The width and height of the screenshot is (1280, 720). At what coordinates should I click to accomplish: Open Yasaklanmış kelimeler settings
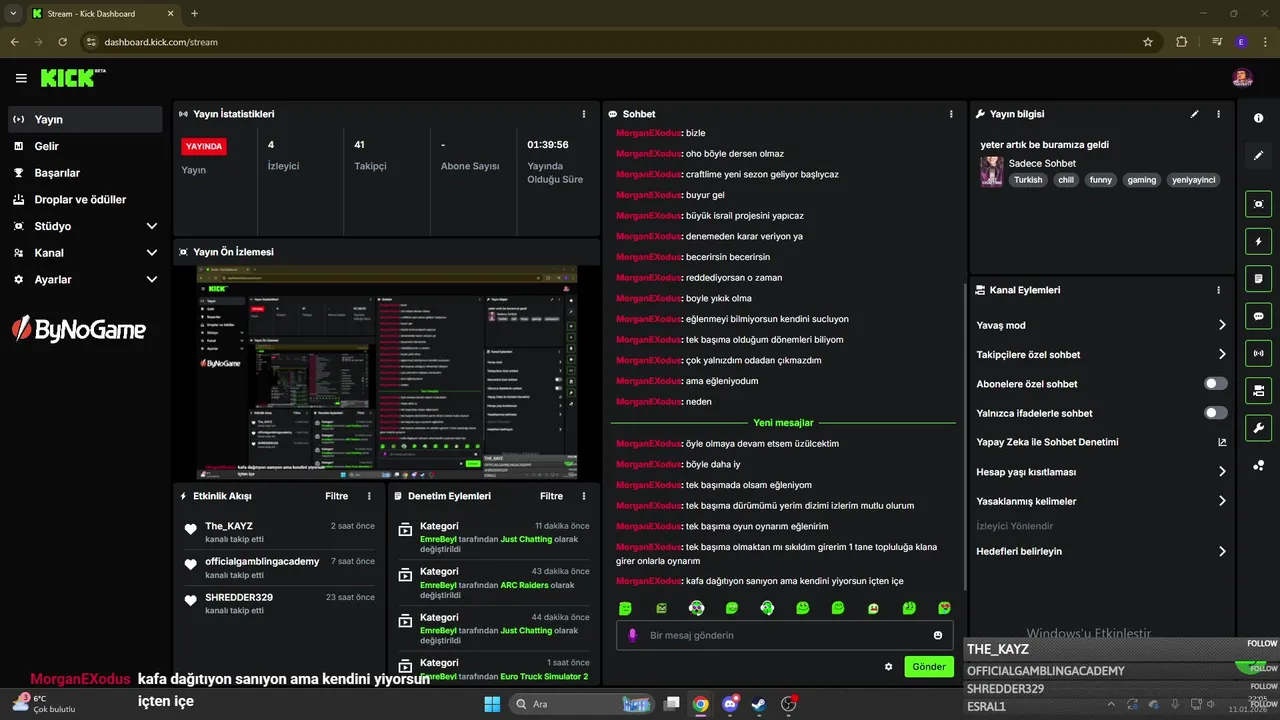point(1102,501)
